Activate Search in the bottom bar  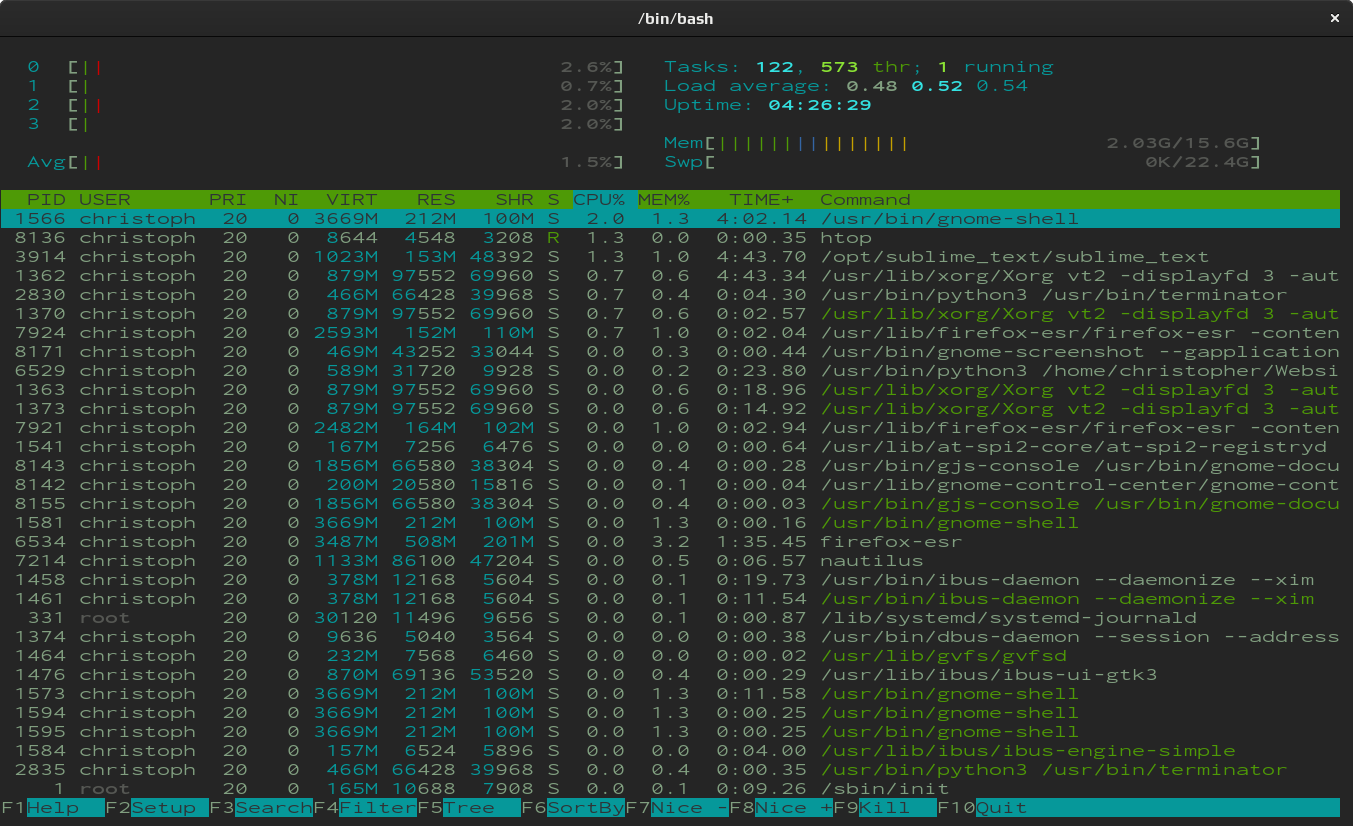[274, 808]
